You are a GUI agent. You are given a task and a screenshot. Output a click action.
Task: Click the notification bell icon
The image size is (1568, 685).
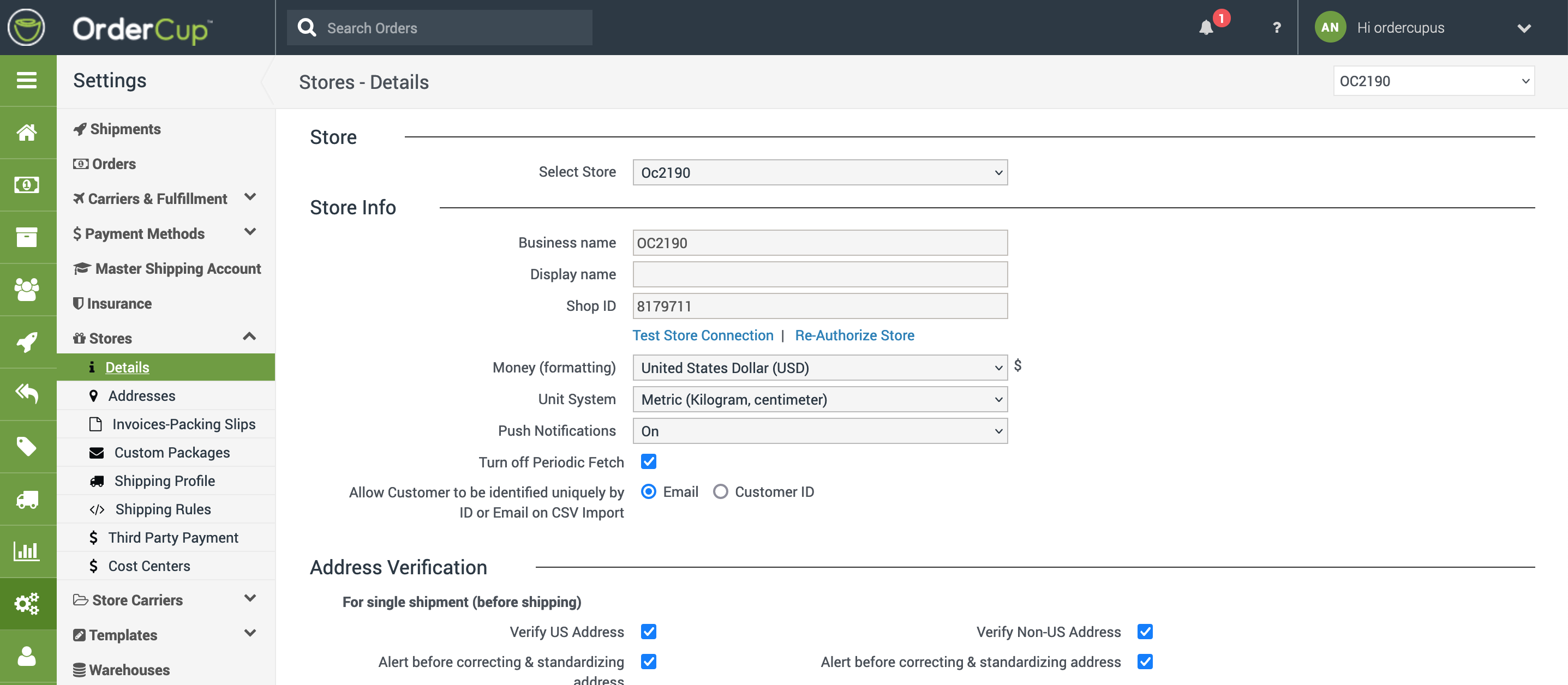pos(1206,28)
